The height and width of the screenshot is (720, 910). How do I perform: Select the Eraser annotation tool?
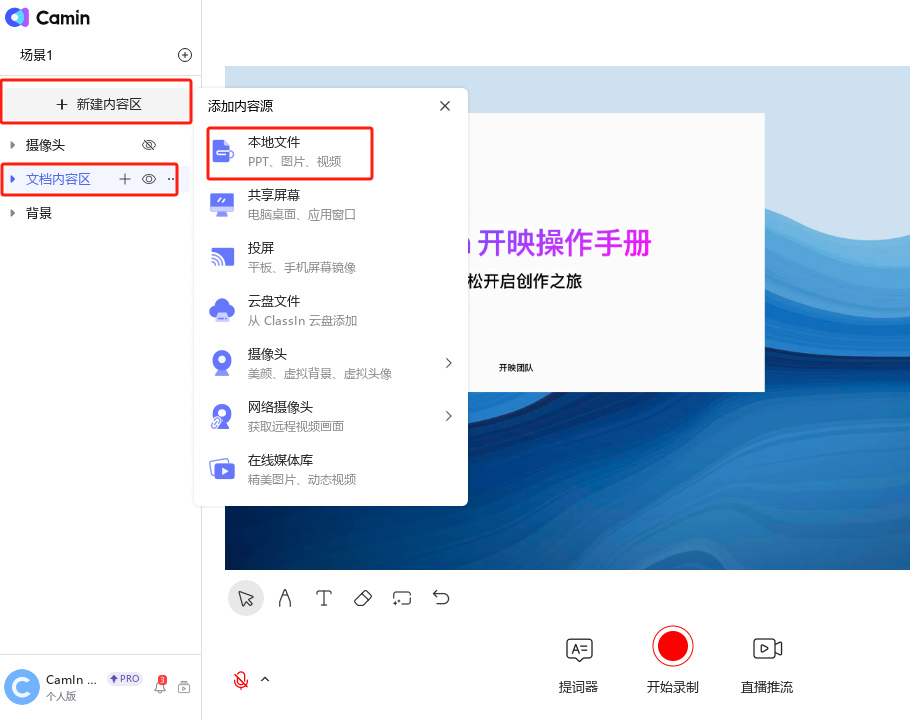pyautogui.click(x=363, y=597)
